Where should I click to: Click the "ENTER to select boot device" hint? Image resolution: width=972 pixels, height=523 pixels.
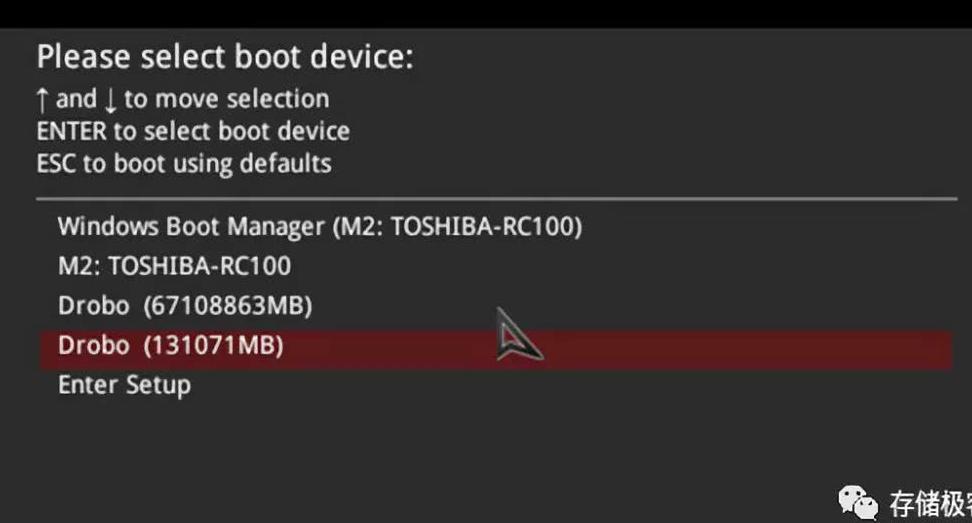pos(193,131)
